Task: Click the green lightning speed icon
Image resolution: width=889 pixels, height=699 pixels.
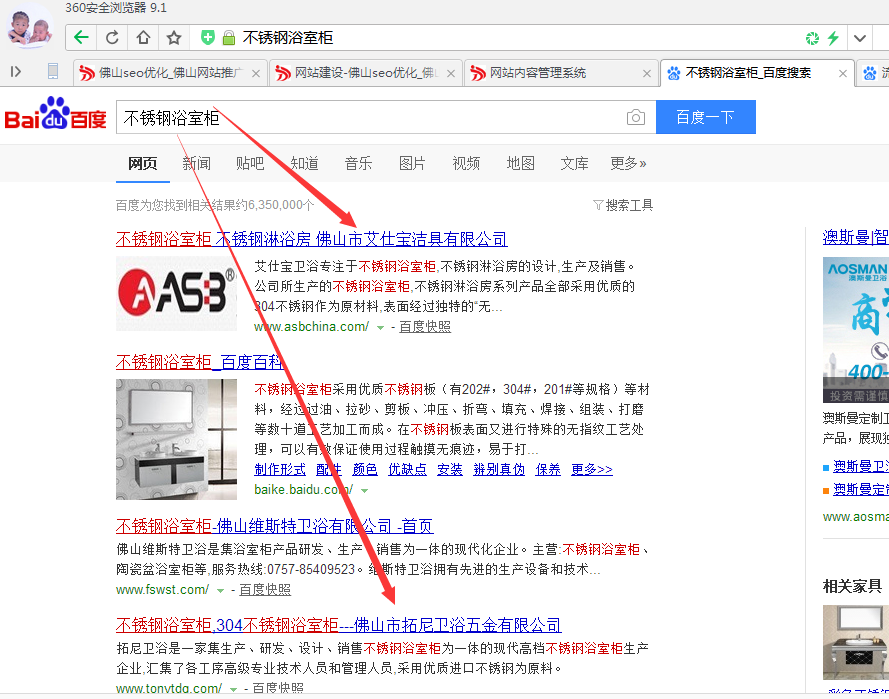Action: 833,38
